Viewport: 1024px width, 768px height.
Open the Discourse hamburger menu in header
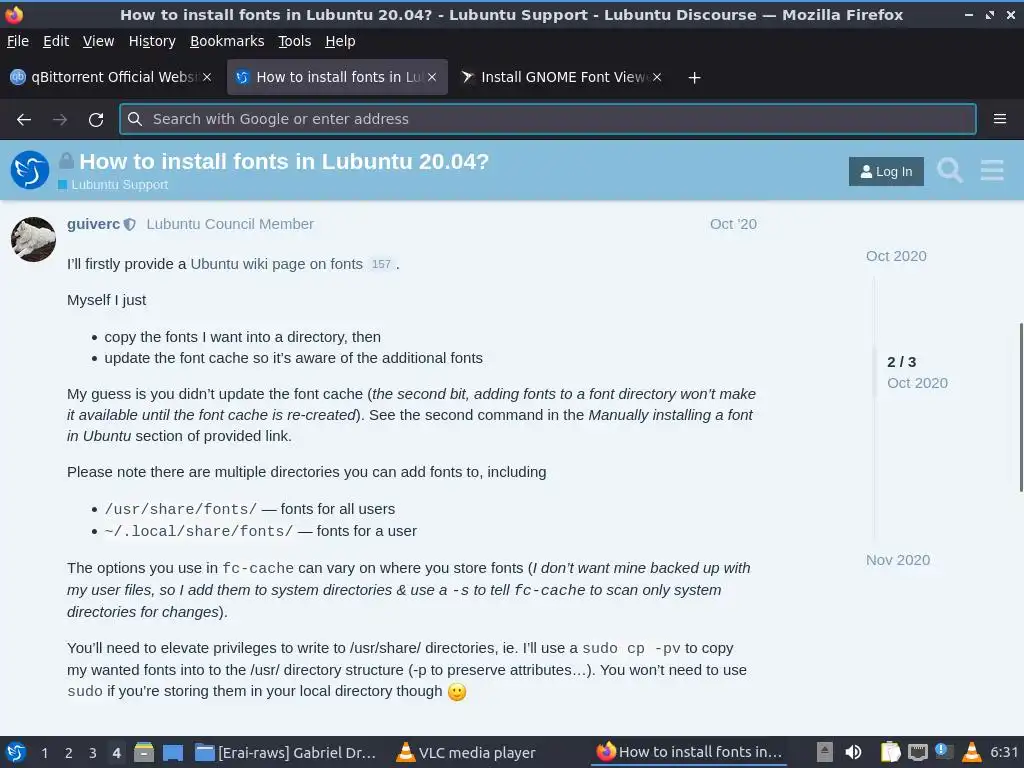(x=992, y=170)
